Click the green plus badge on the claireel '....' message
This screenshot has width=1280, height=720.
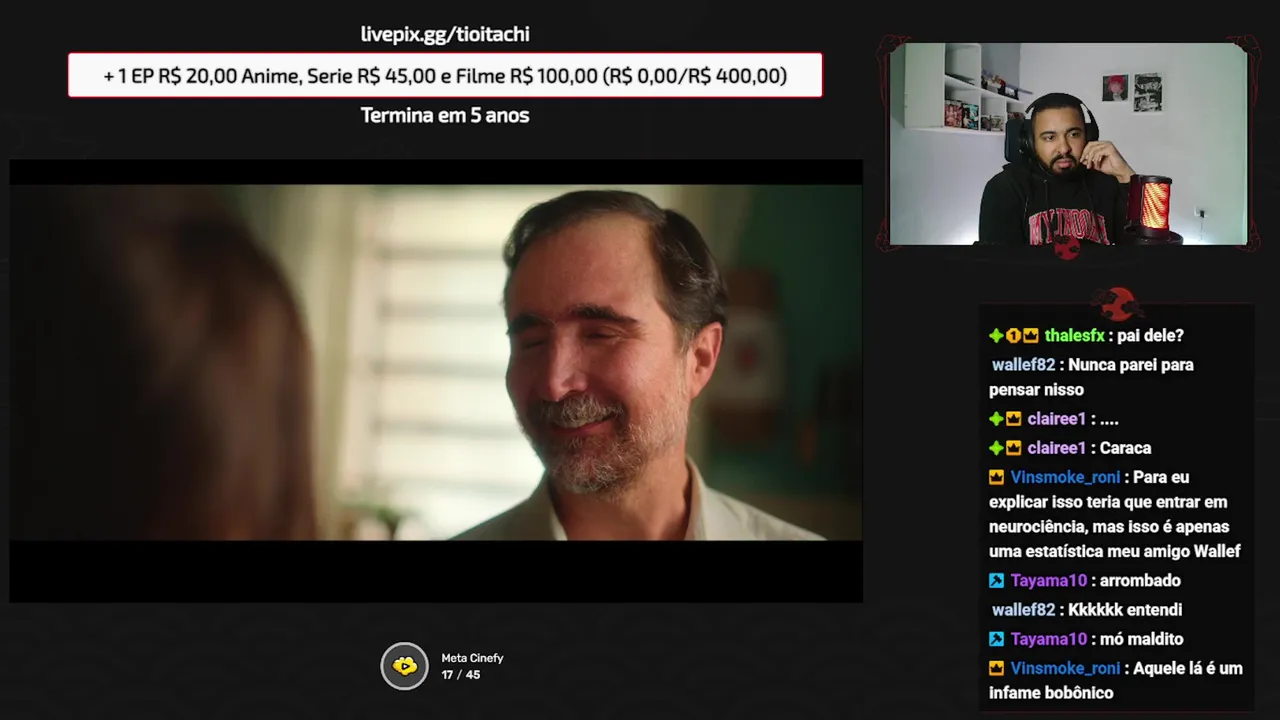tap(996, 419)
